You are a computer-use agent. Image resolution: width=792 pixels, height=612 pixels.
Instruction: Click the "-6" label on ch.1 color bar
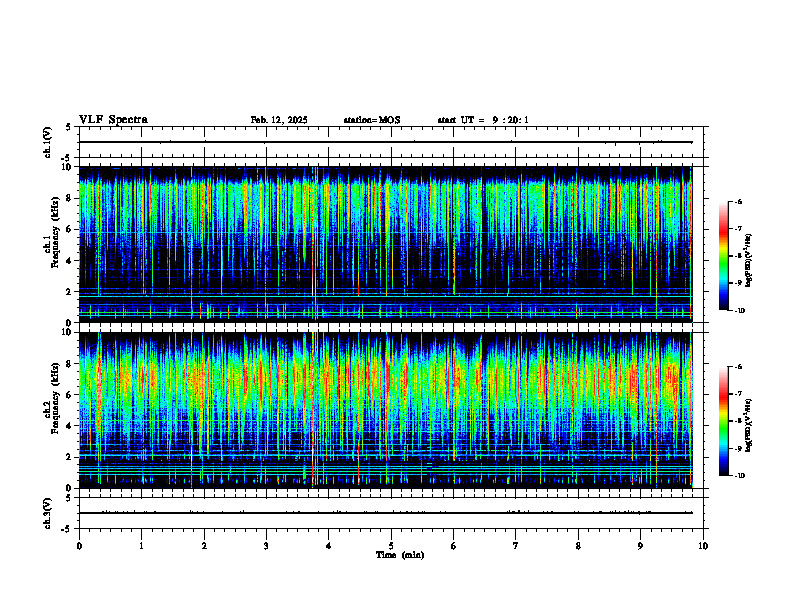(x=738, y=201)
